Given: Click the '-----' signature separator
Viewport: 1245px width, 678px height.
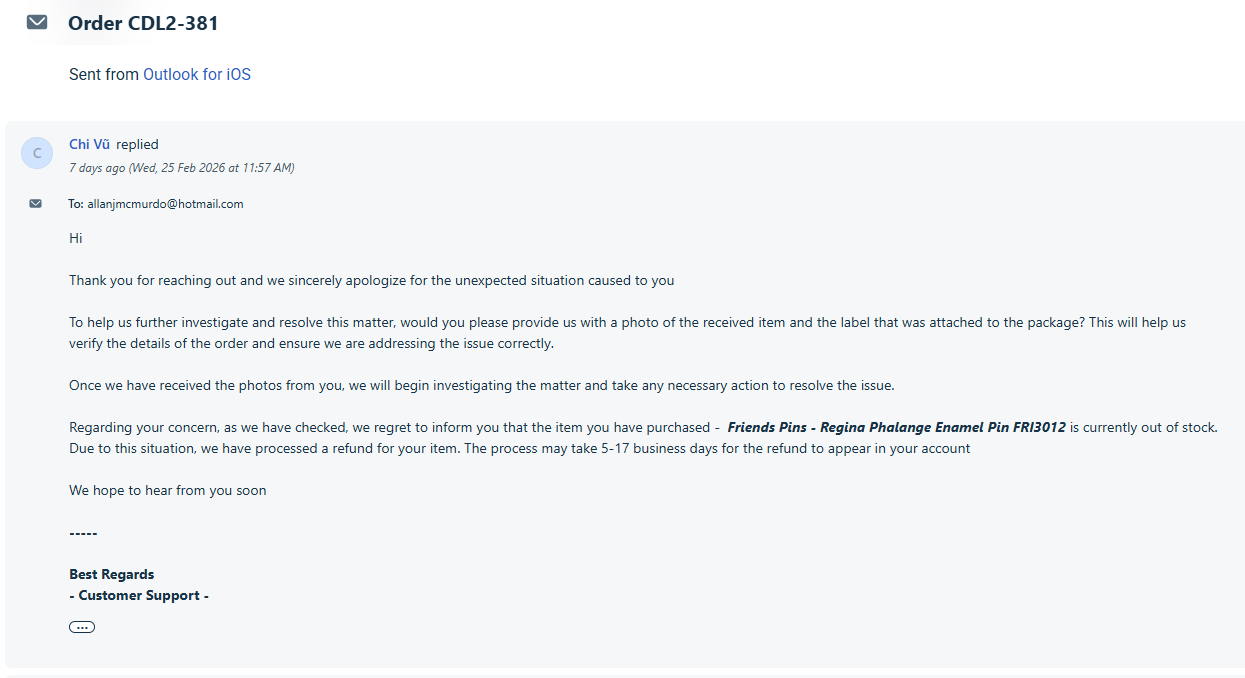Looking at the screenshot, I should (83, 532).
